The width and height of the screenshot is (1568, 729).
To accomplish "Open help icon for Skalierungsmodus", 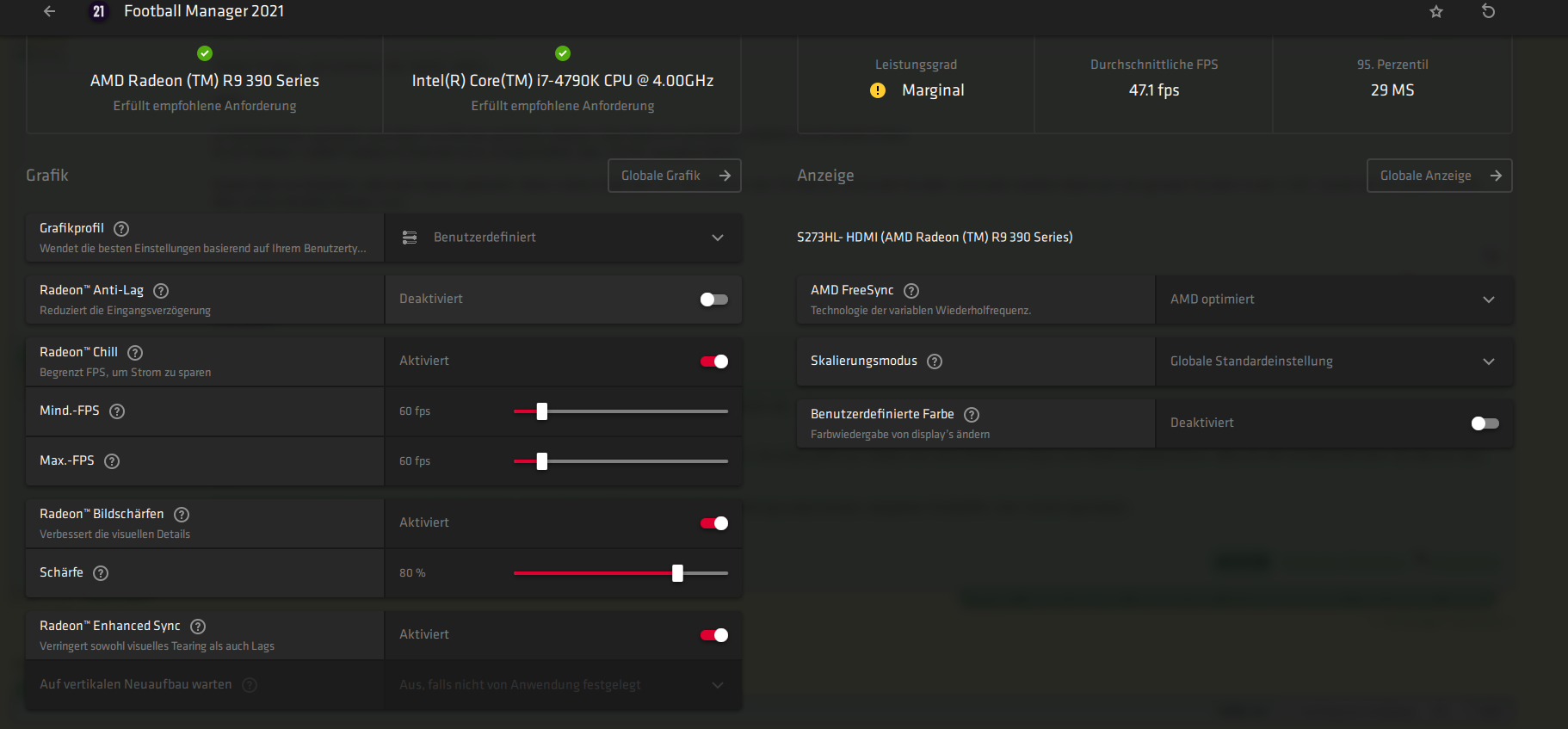I will click(935, 361).
